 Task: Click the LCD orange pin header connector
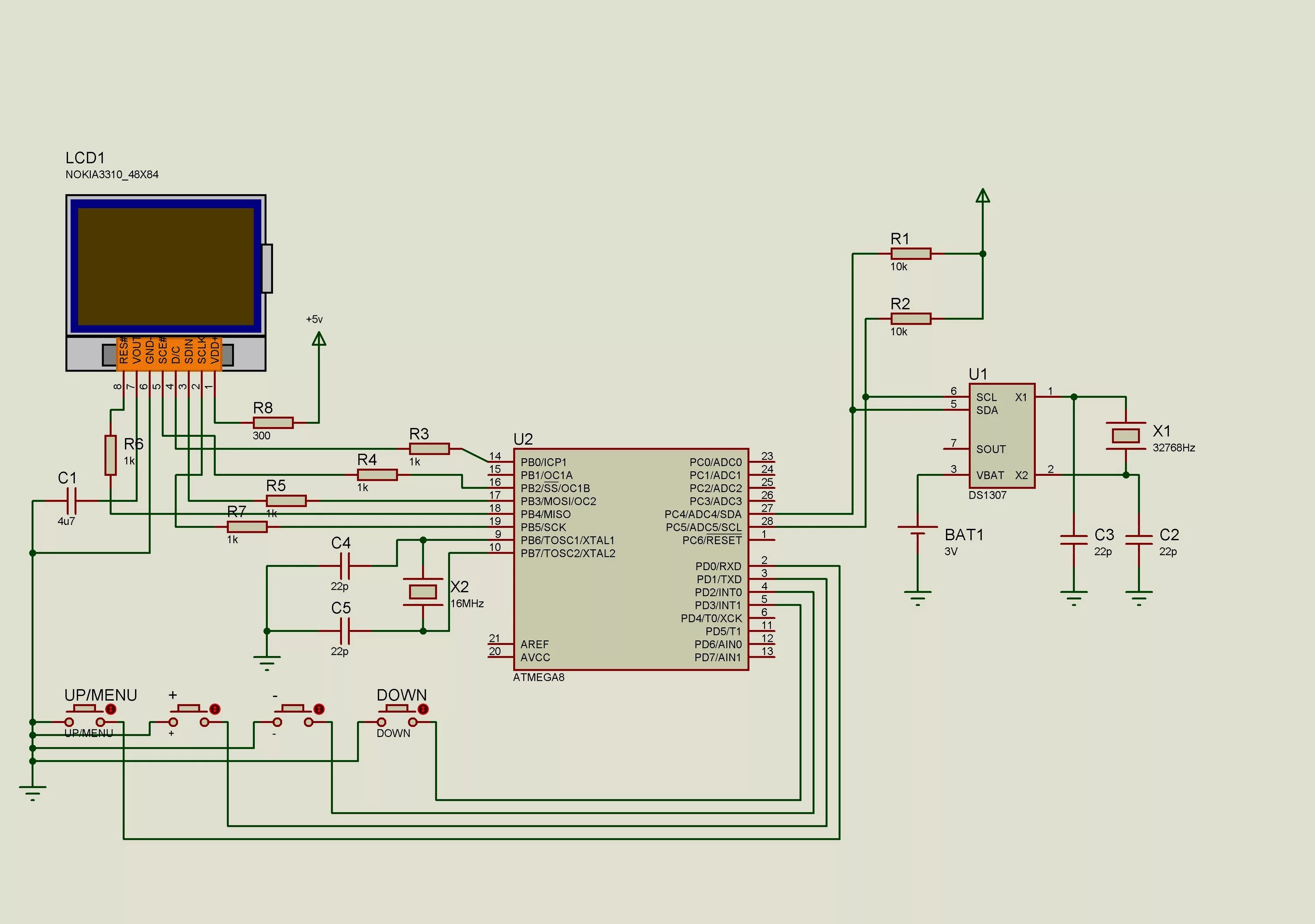(169, 353)
